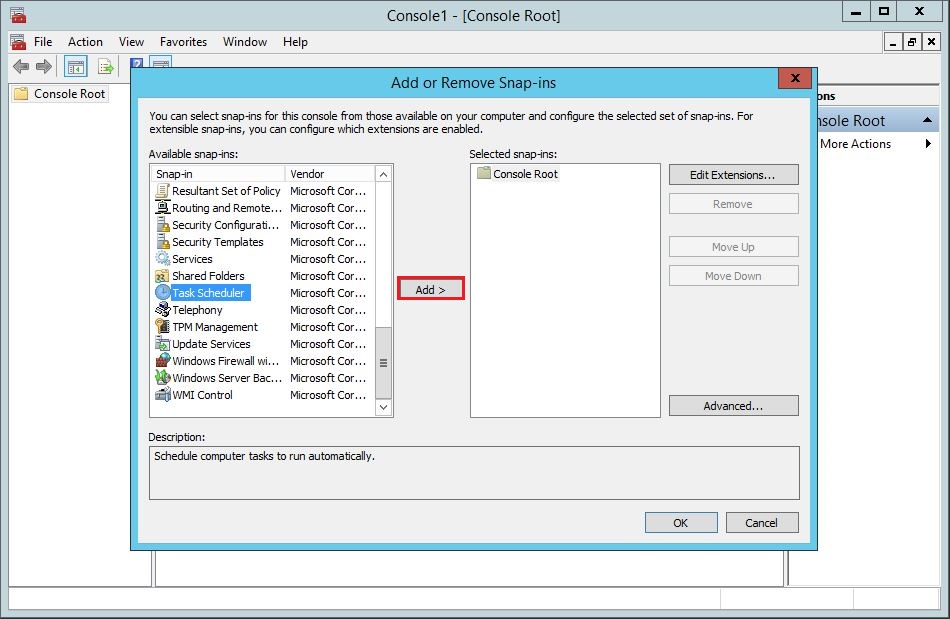950x619 pixels.
Task: Toggle Show/Hide Console Tree toolbar icon
Action: [x=76, y=67]
